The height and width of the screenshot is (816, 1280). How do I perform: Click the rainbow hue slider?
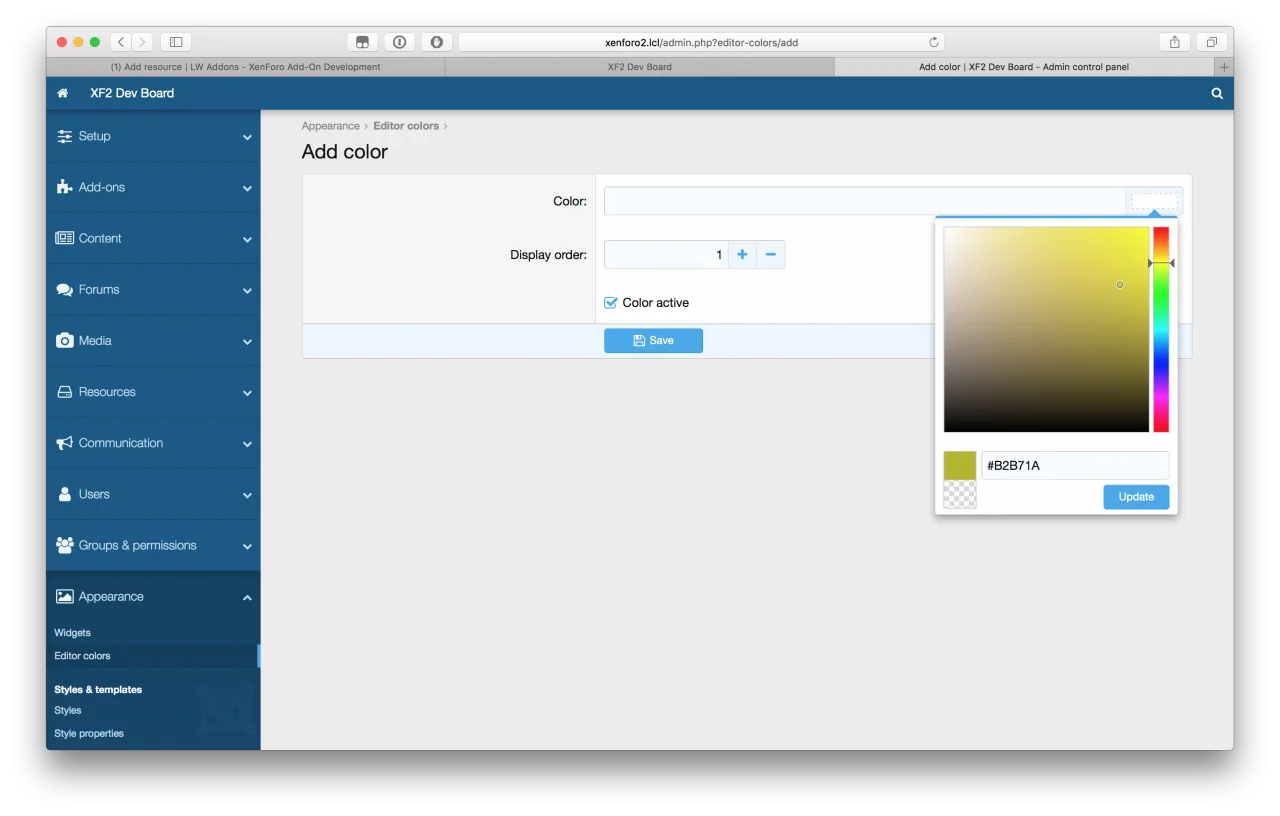[x=1161, y=330]
